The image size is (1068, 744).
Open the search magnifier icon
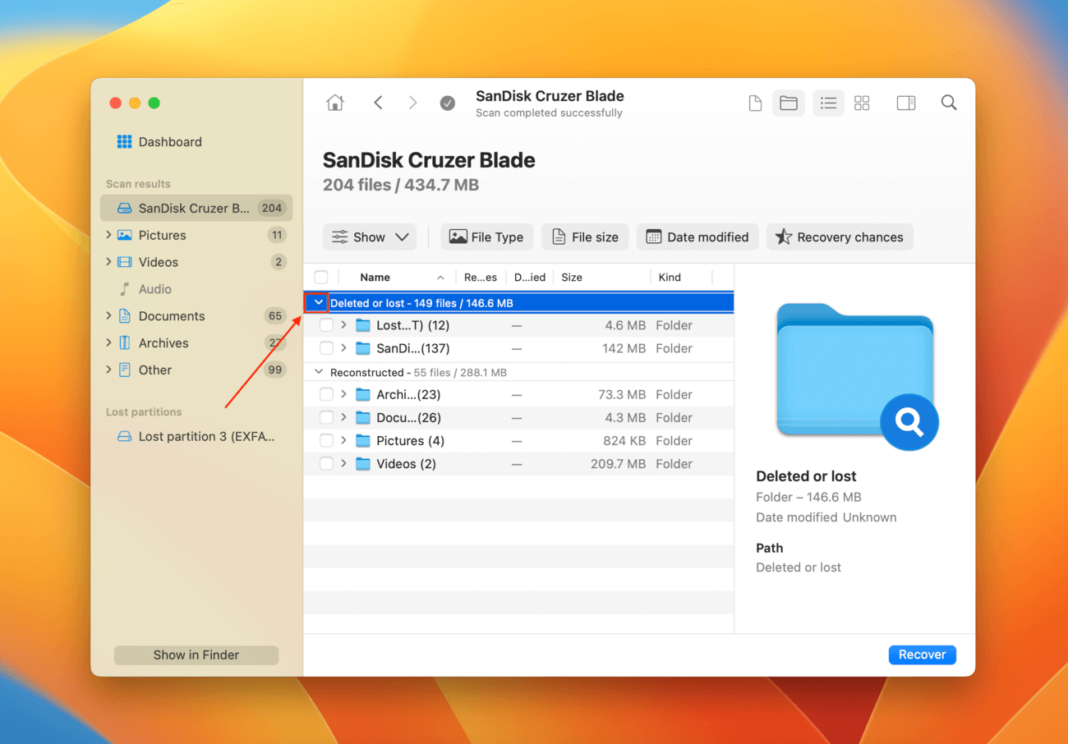point(948,103)
